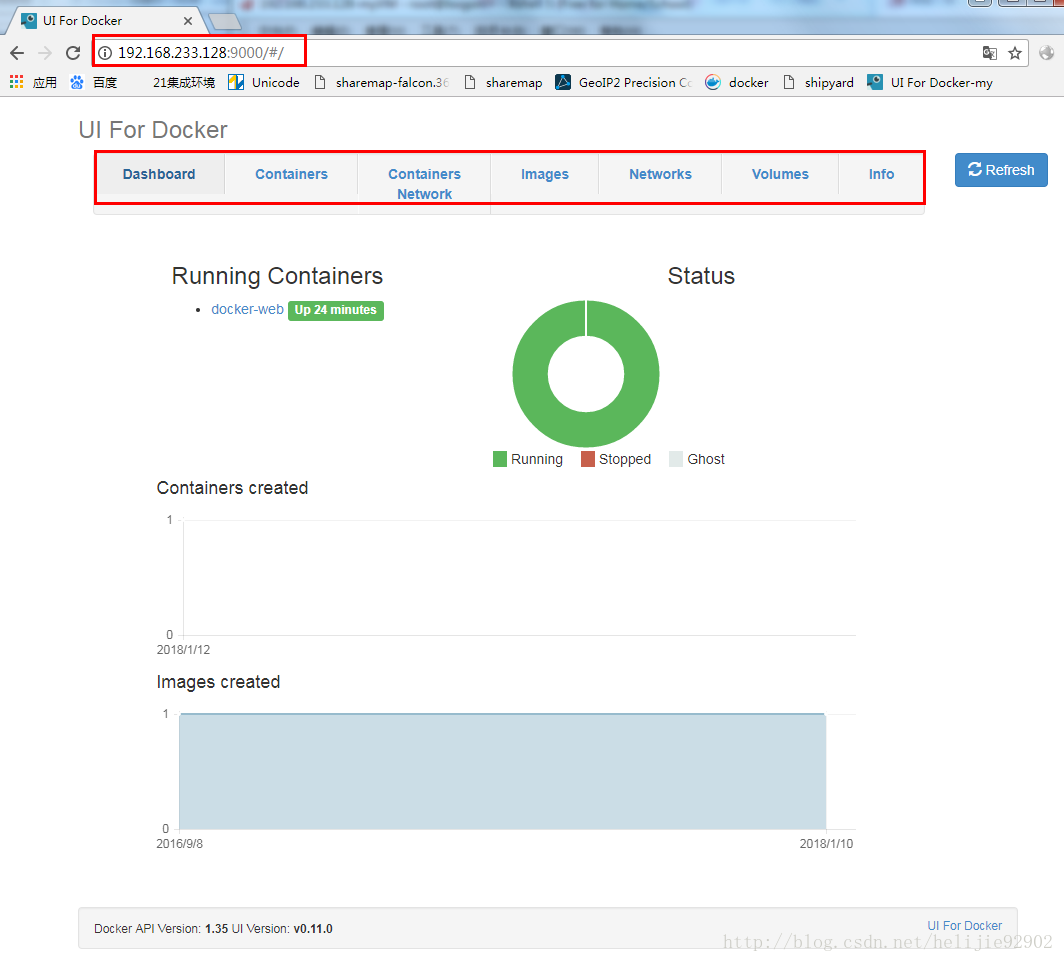
Task: Open the 应用 apps grid icon
Action: pyautogui.click(x=16, y=82)
